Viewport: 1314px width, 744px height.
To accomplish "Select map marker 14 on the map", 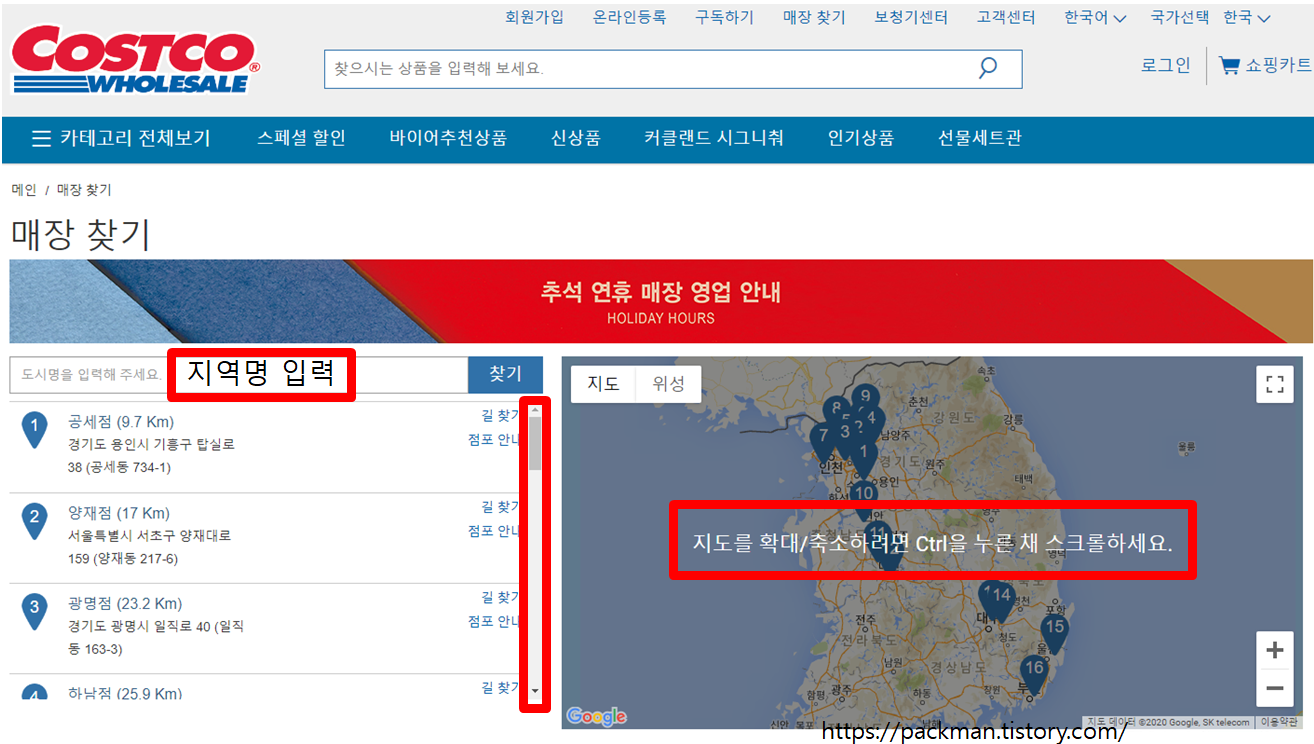I will click(x=1002, y=600).
